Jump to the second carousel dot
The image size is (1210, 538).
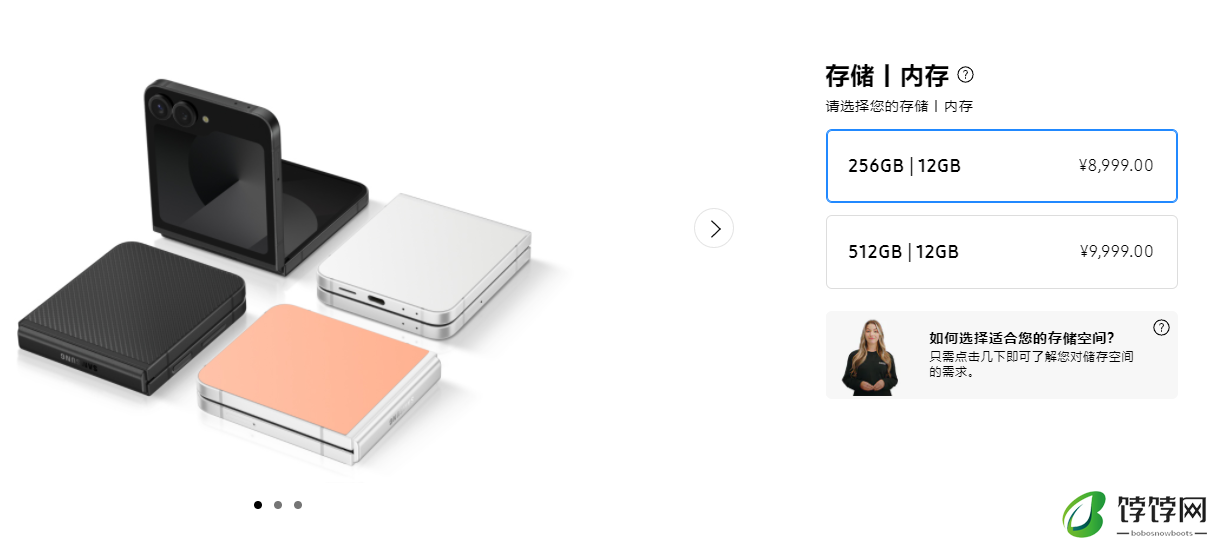(278, 505)
